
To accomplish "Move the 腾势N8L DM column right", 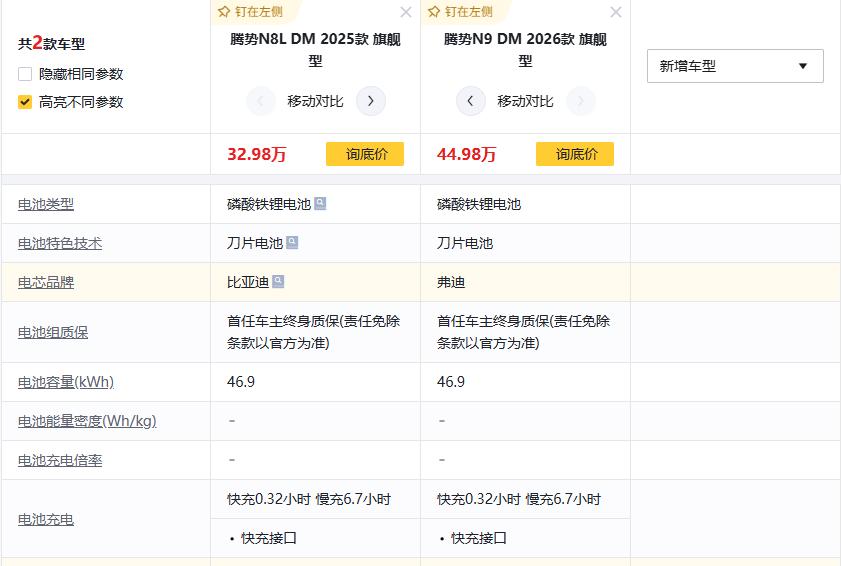I will tap(371, 101).
